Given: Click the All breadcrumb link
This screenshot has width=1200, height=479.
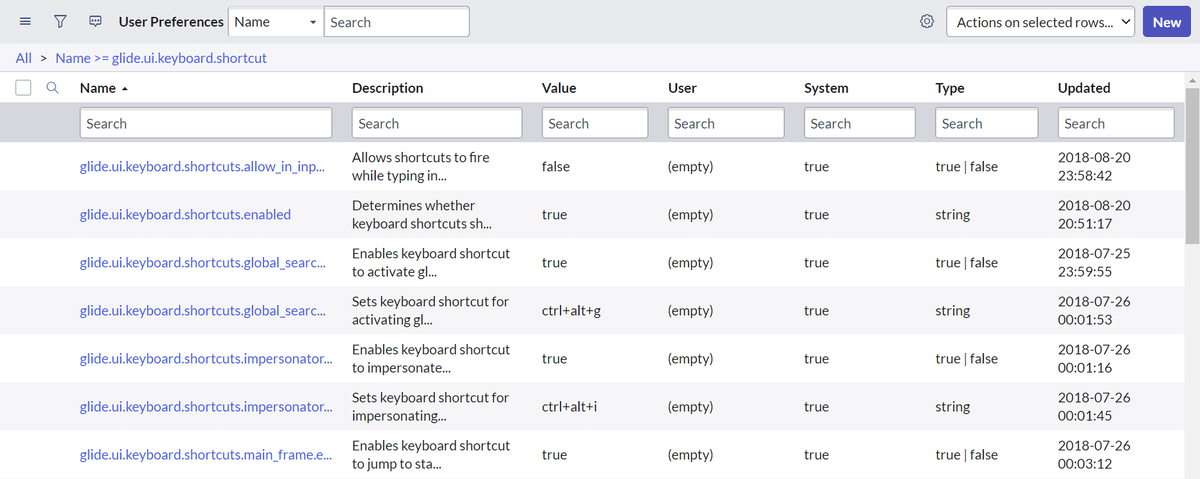Looking at the screenshot, I should [x=24, y=58].
